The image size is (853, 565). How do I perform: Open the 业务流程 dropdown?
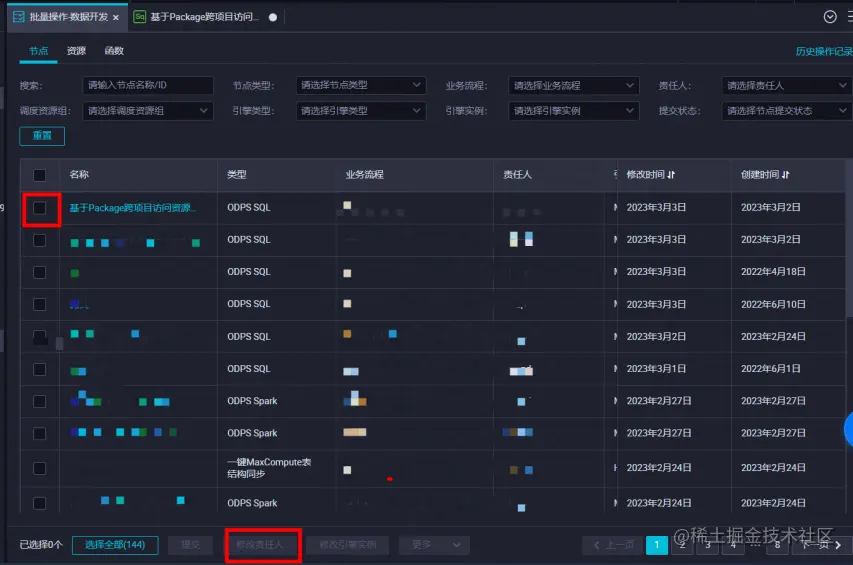click(573, 85)
